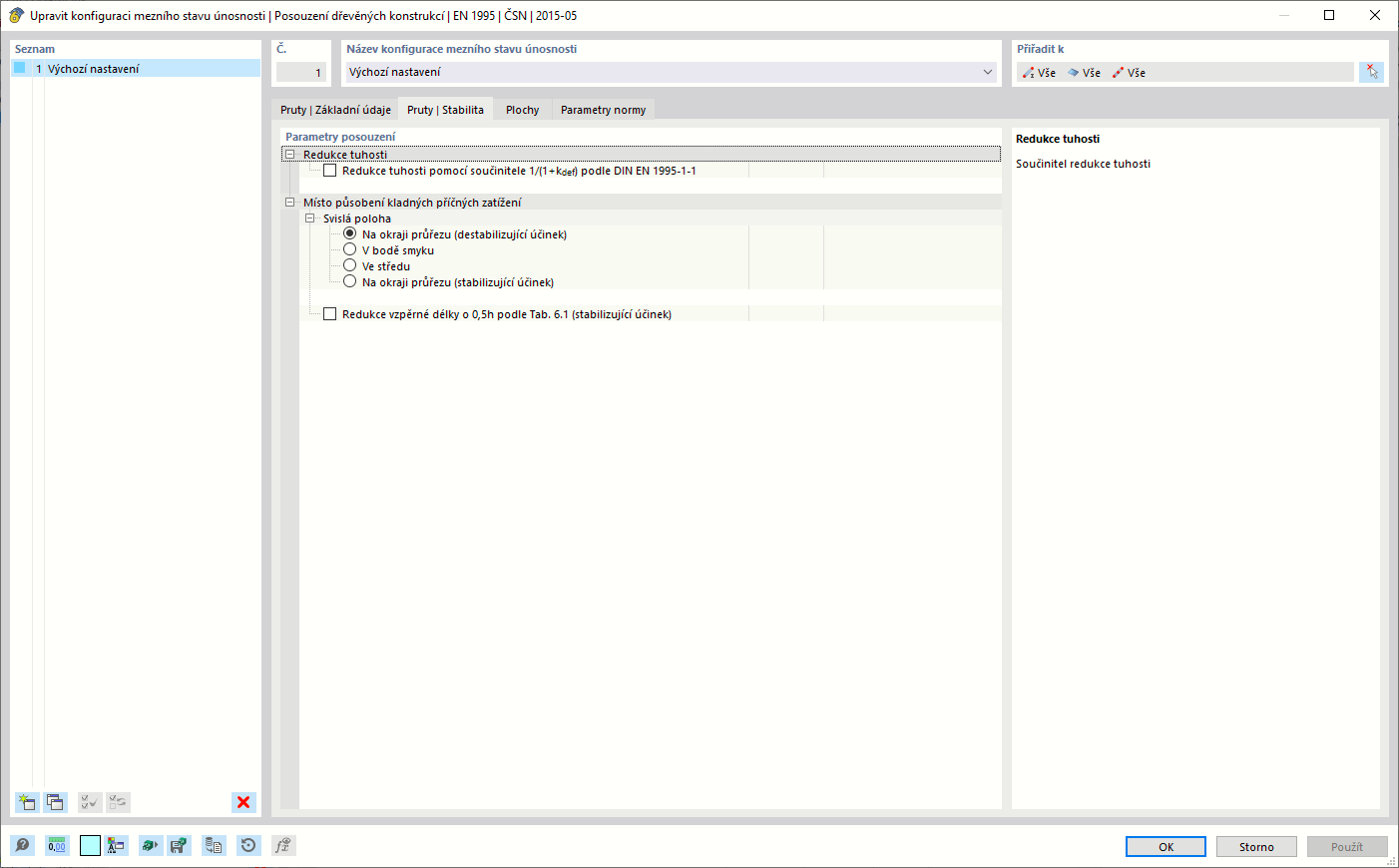Enable Redukce tuhosti pomocí součinitele checkbox

pos(329,171)
